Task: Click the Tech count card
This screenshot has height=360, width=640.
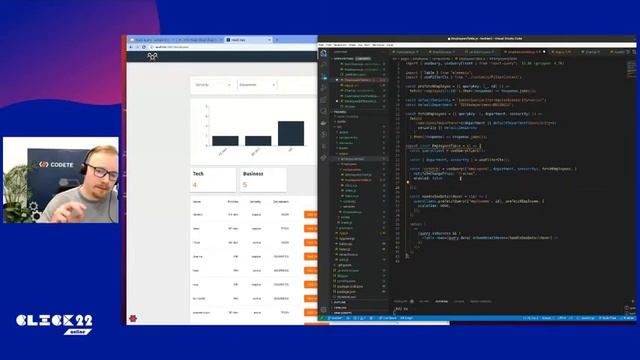Action: click(x=213, y=180)
